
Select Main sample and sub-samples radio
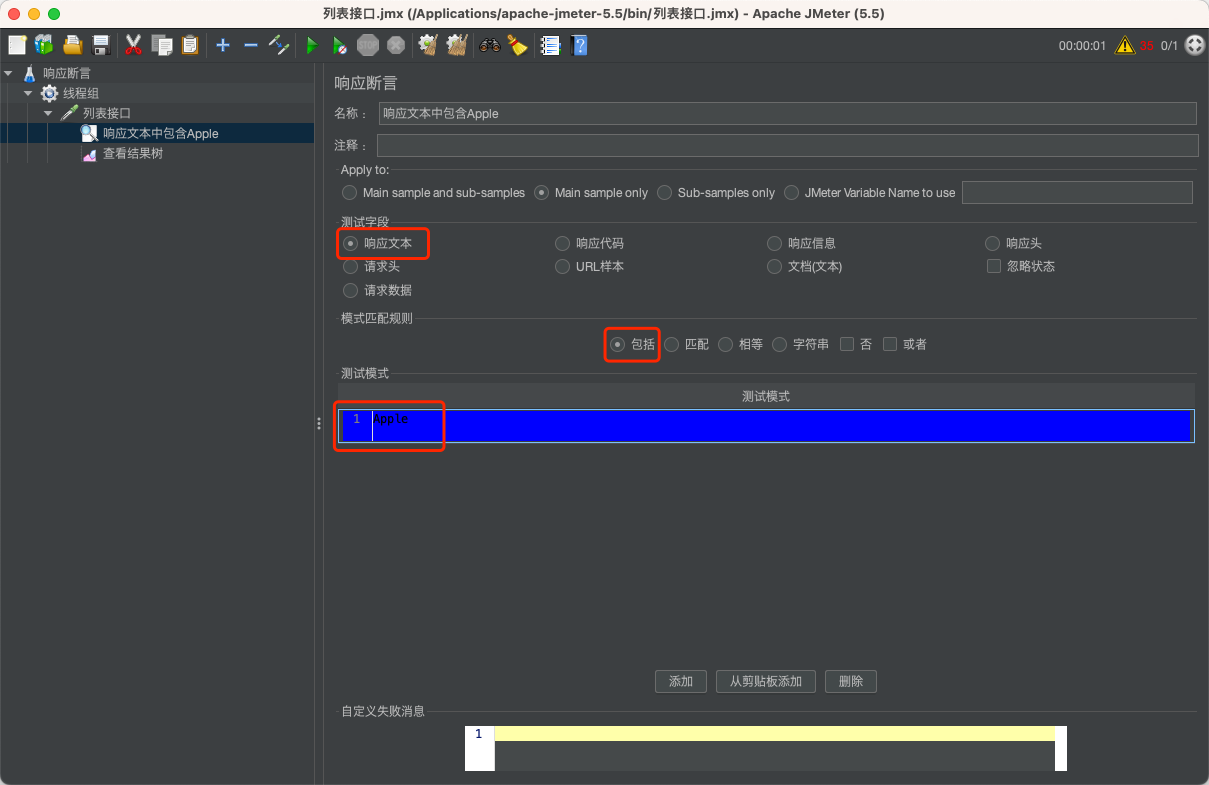[349, 192]
